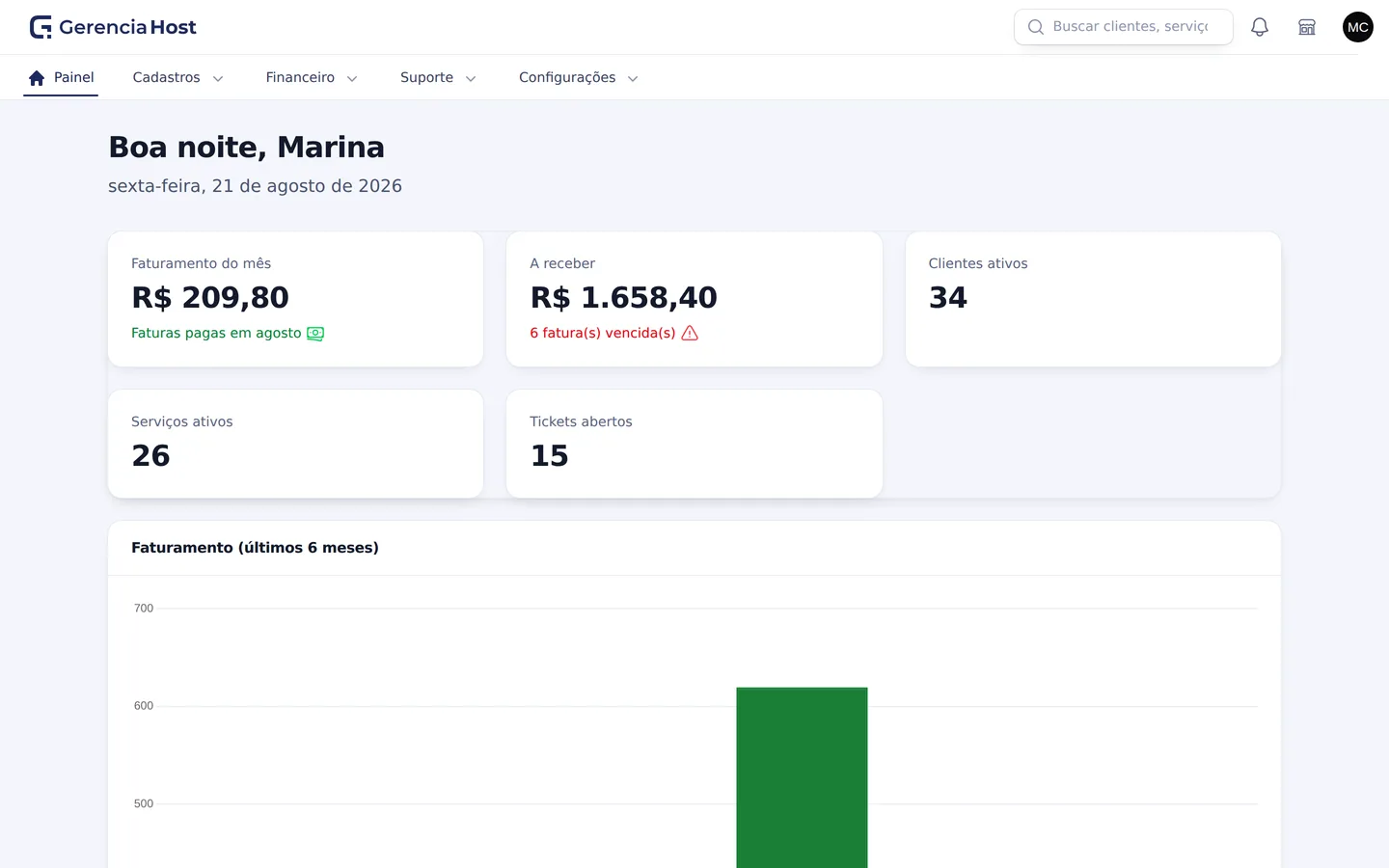Click the warning triangle beside vencida(s)
1389x868 pixels.
pos(690,334)
